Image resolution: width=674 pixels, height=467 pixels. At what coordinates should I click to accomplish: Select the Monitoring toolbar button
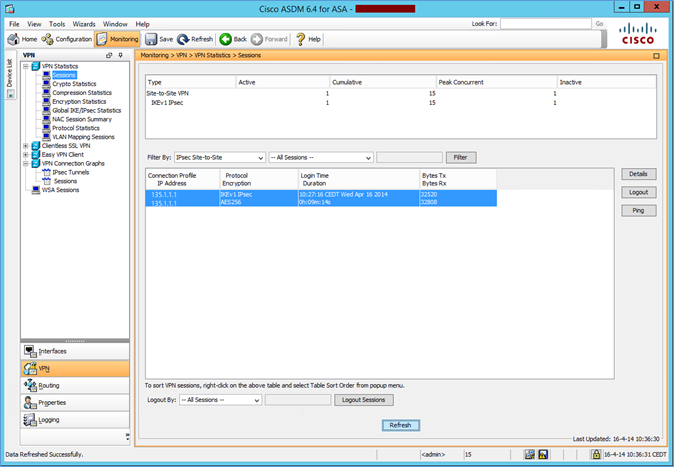point(117,39)
